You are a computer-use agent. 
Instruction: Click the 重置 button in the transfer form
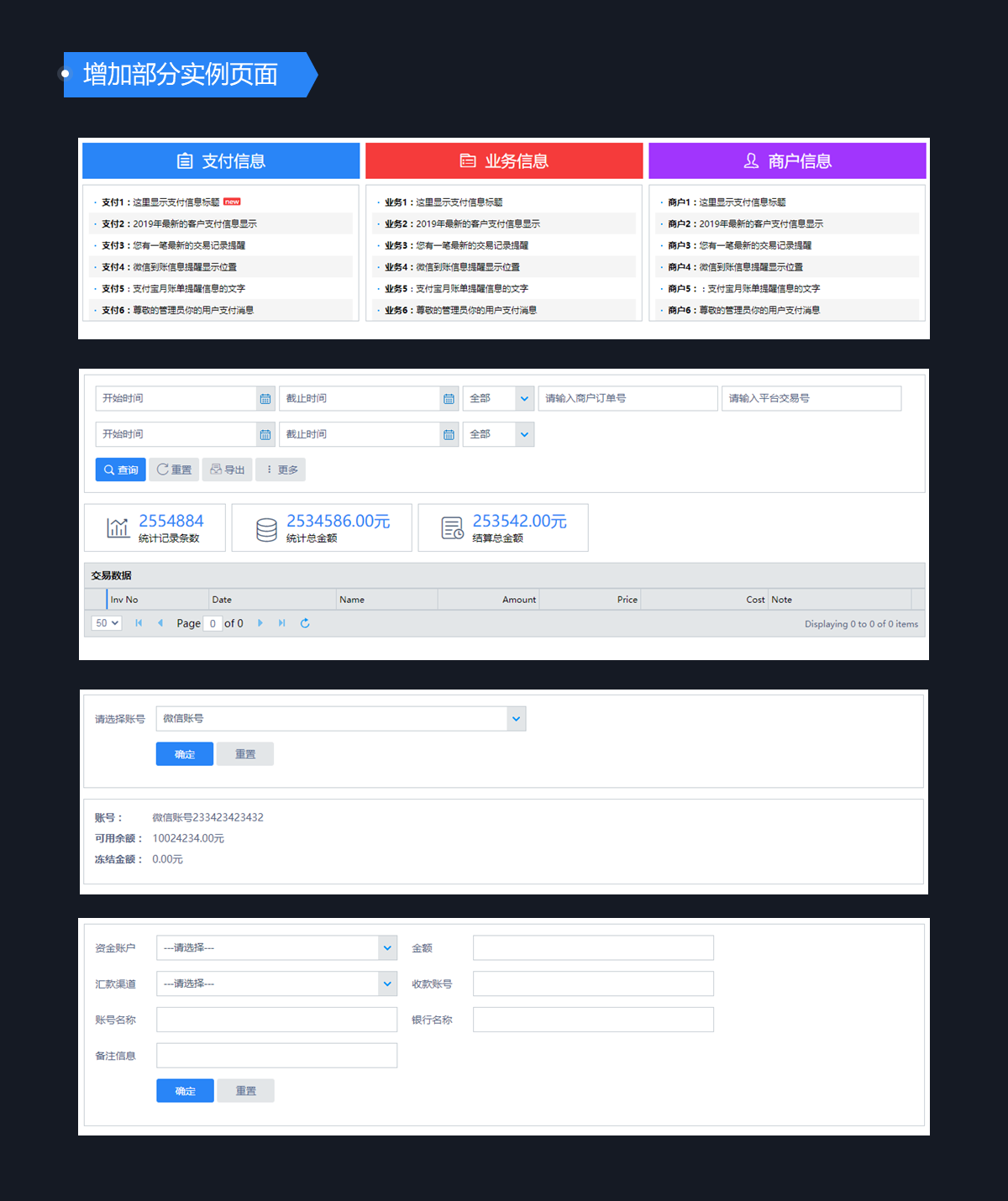tap(245, 1090)
